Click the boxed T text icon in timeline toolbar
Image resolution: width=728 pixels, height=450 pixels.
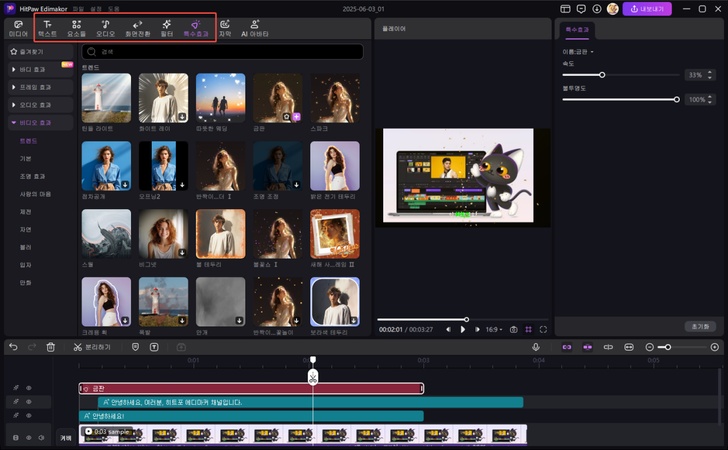pos(154,347)
